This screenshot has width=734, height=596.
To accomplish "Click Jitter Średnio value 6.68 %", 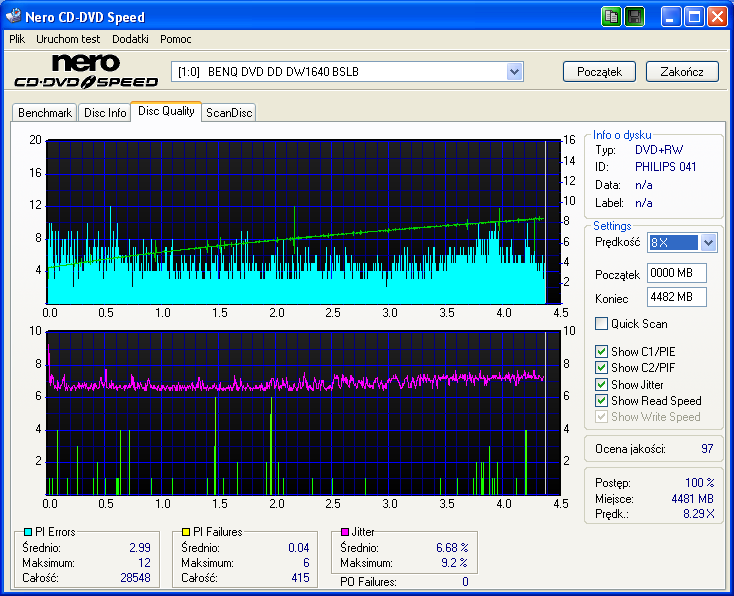I will pyautogui.click(x=452, y=547).
